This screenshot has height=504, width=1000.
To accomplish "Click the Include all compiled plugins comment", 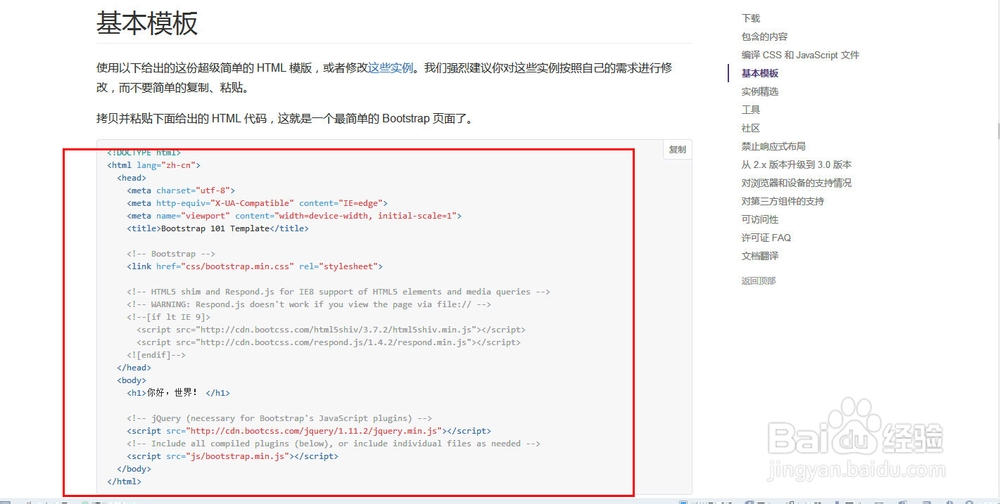I will coord(334,443).
